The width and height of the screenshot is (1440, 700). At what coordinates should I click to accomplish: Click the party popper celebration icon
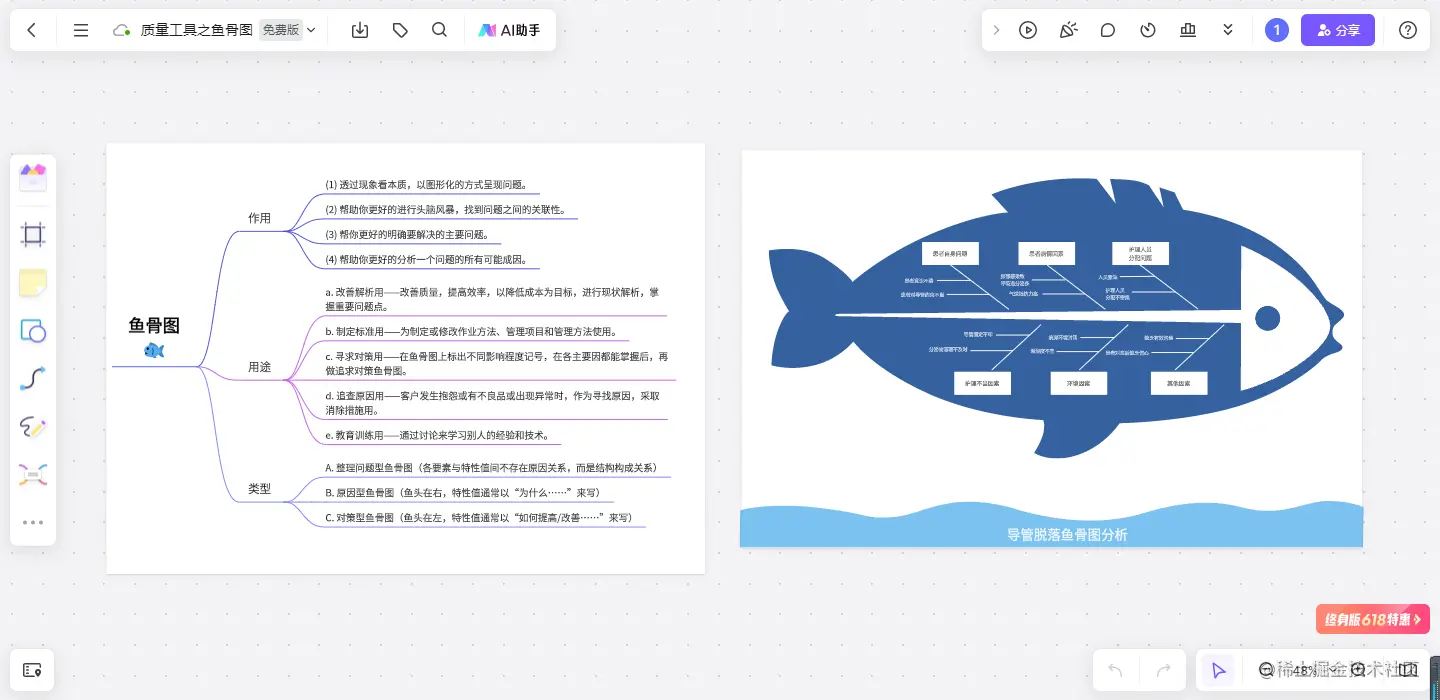1068,30
